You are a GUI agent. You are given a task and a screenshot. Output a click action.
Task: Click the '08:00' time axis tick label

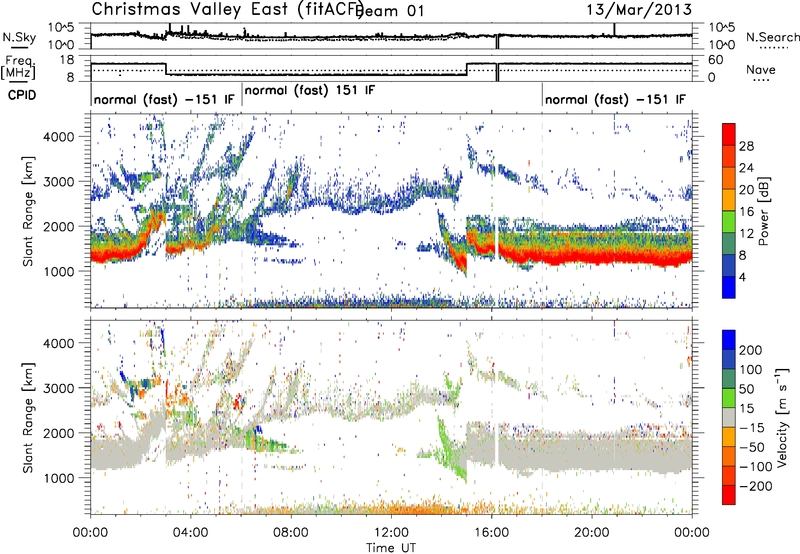(x=291, y=533)
